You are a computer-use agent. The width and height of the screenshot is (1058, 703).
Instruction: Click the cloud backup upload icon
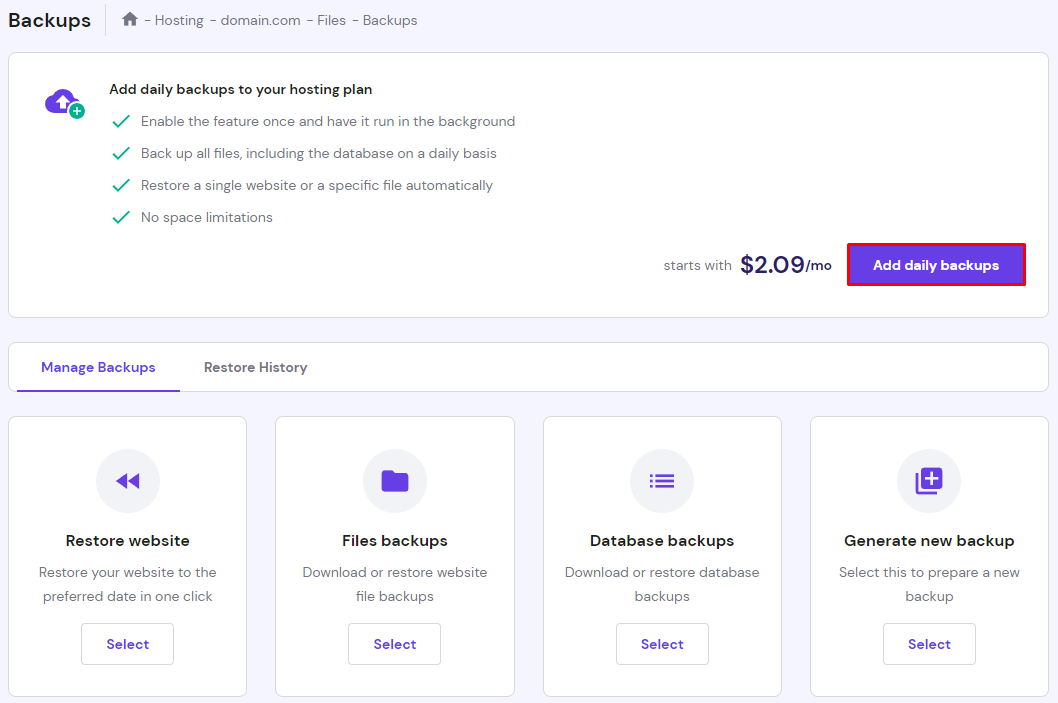63,102
